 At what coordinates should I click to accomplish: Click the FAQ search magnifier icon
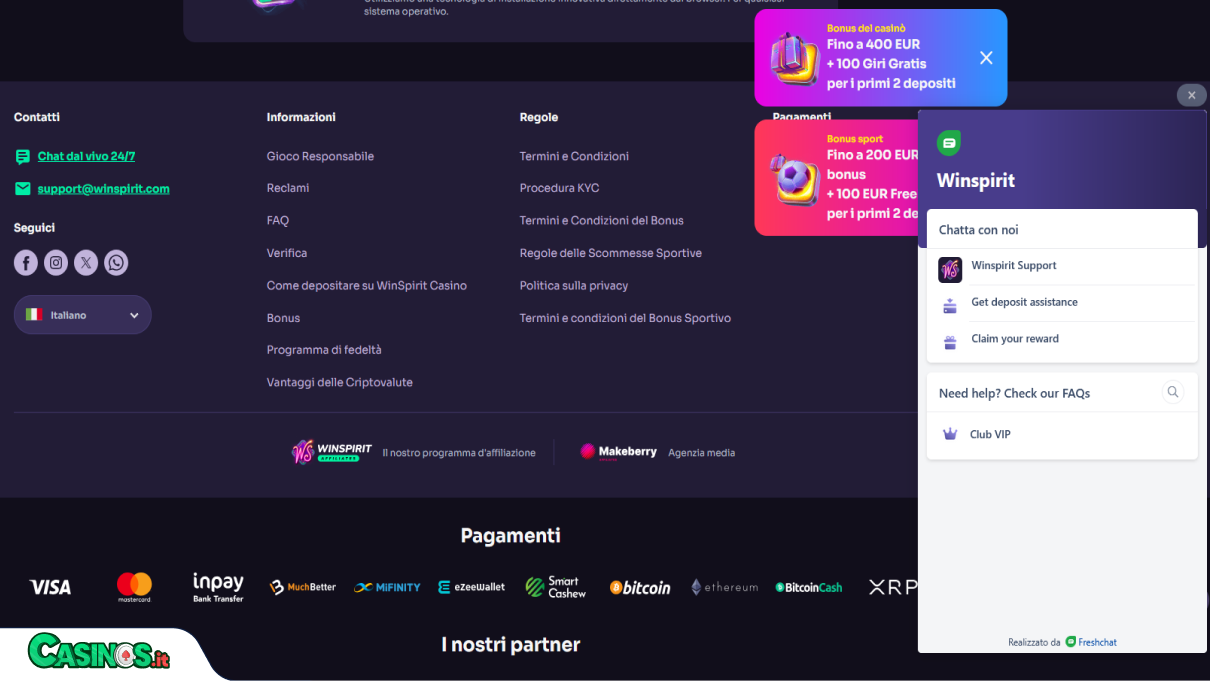point(1173,392)
